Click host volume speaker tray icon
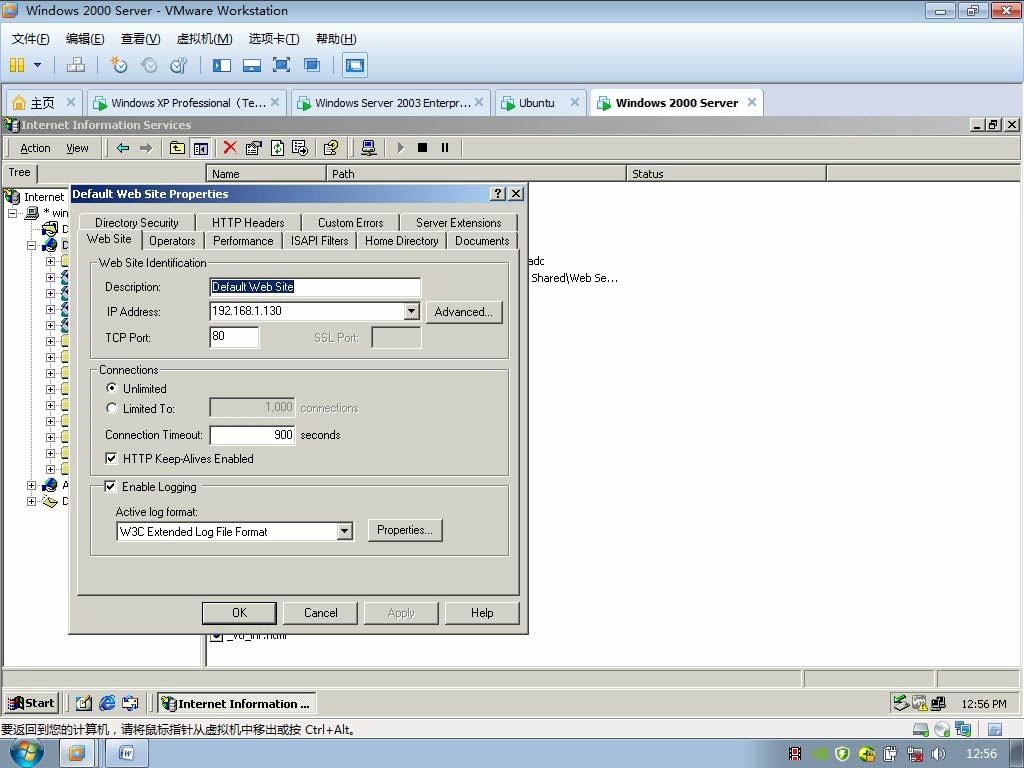This screenshot has width=1024, height=768. pos(939,754)
